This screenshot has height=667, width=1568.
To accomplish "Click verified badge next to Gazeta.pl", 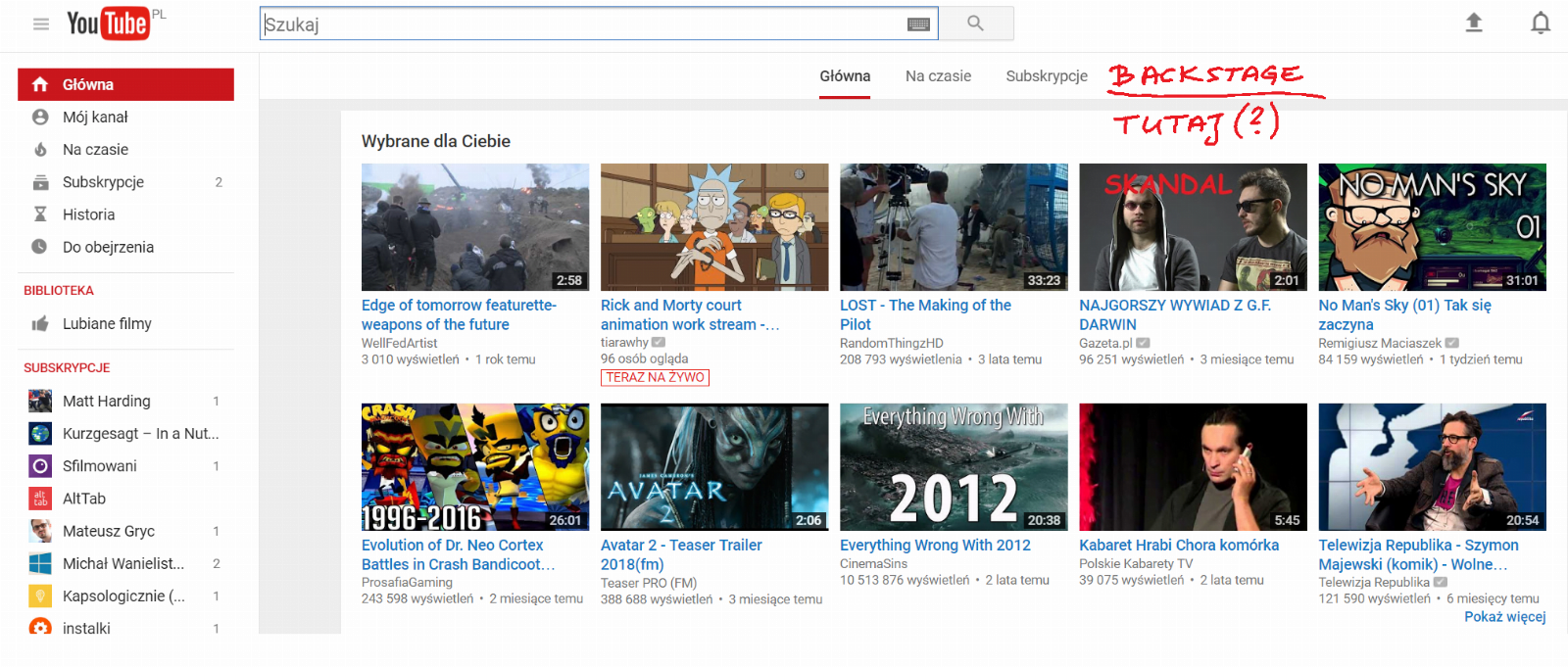I will (x=1143, y=343).
